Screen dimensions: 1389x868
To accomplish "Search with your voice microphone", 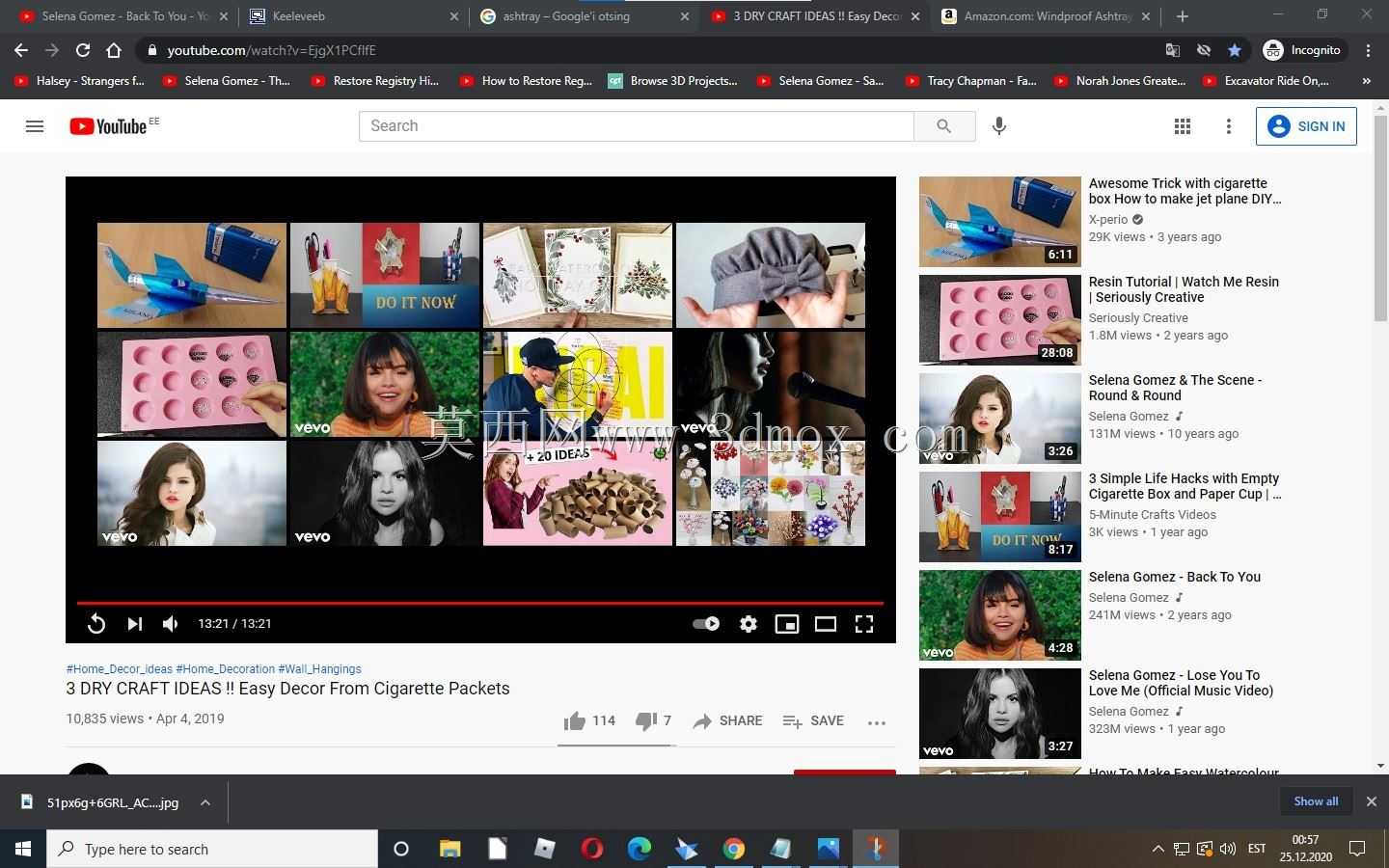I will coord(999,126).
